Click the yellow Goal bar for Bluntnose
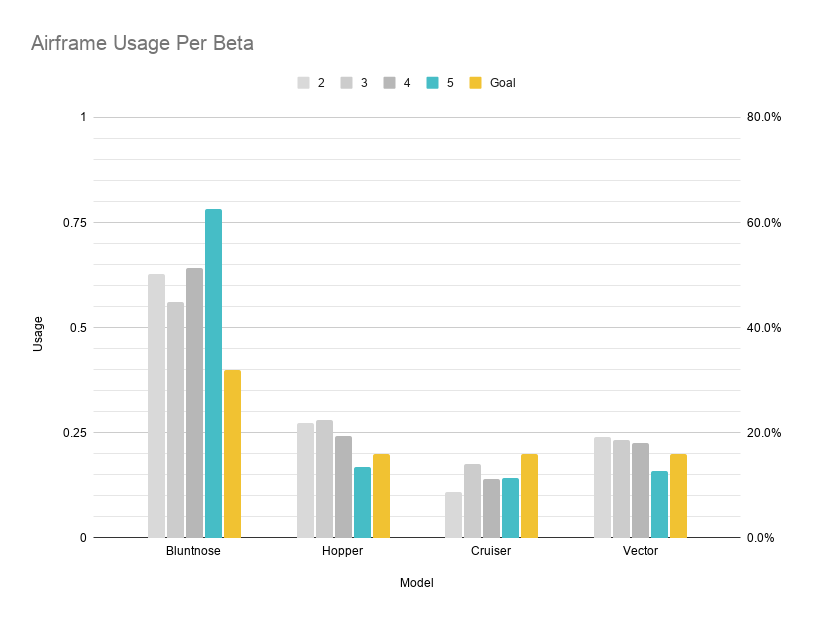Screen dimensions: 813x621 click(232, 453)
